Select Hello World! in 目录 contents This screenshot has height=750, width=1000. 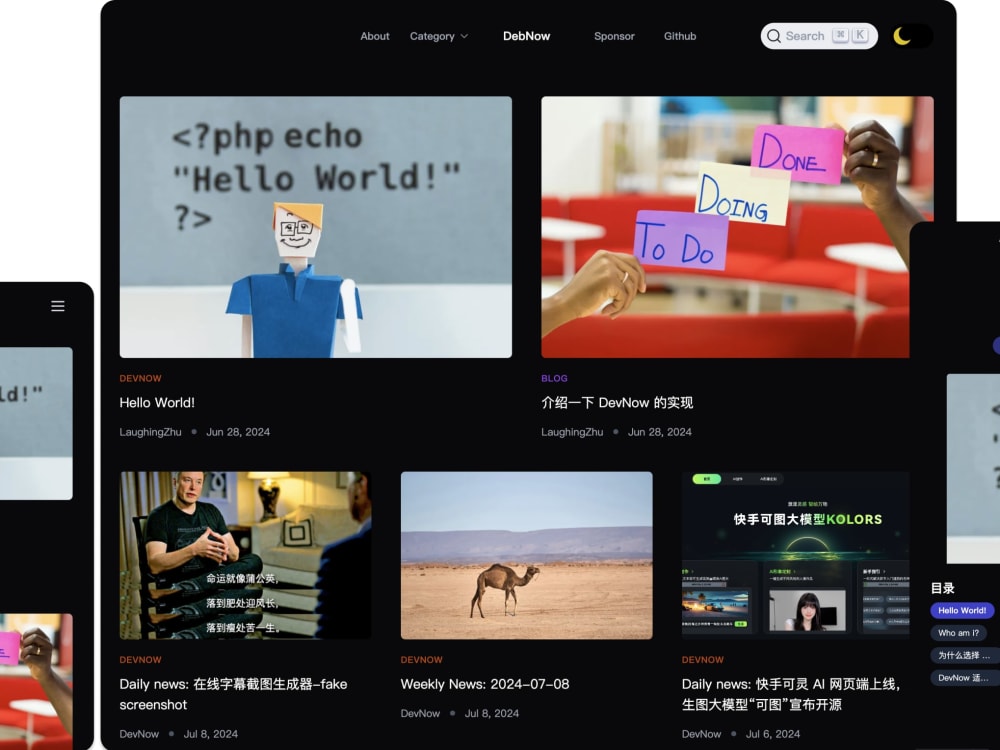962,610
